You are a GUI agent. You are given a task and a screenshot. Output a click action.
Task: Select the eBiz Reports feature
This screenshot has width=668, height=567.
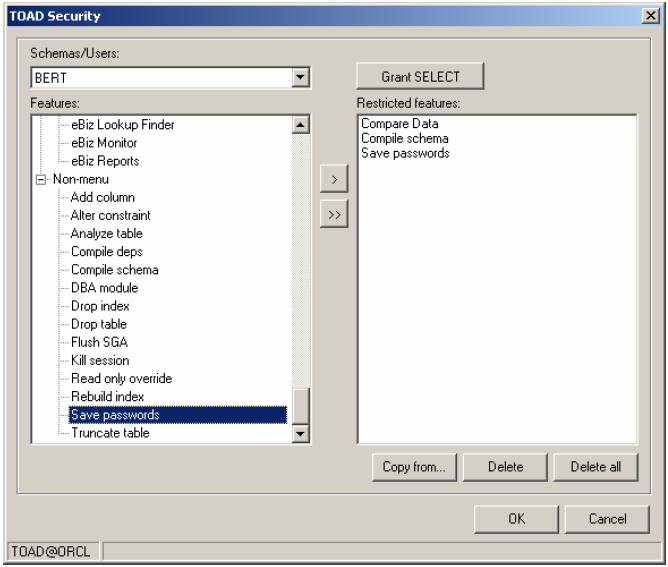pyautogui.click(x=105, y=161)
